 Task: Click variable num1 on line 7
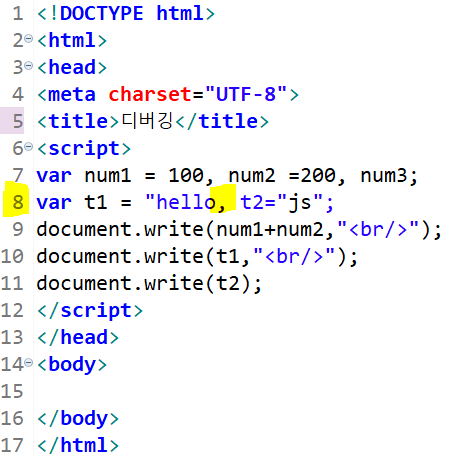[x=108, y=175]
